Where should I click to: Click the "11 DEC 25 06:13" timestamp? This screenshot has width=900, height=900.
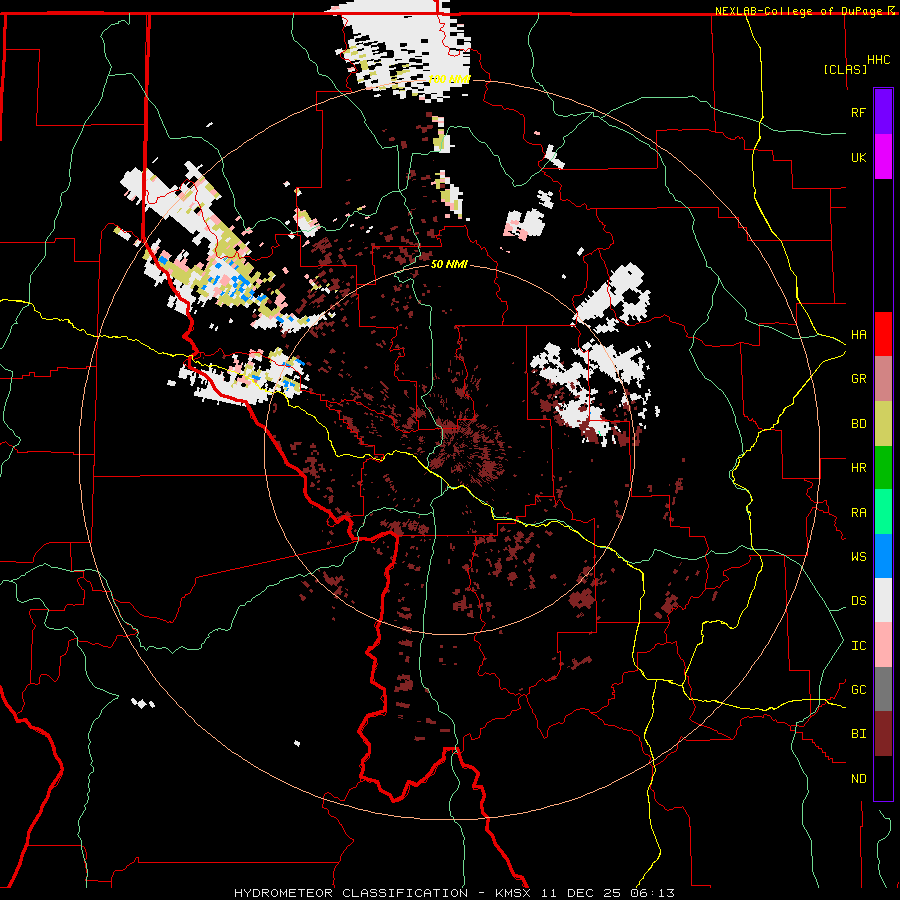607,893
